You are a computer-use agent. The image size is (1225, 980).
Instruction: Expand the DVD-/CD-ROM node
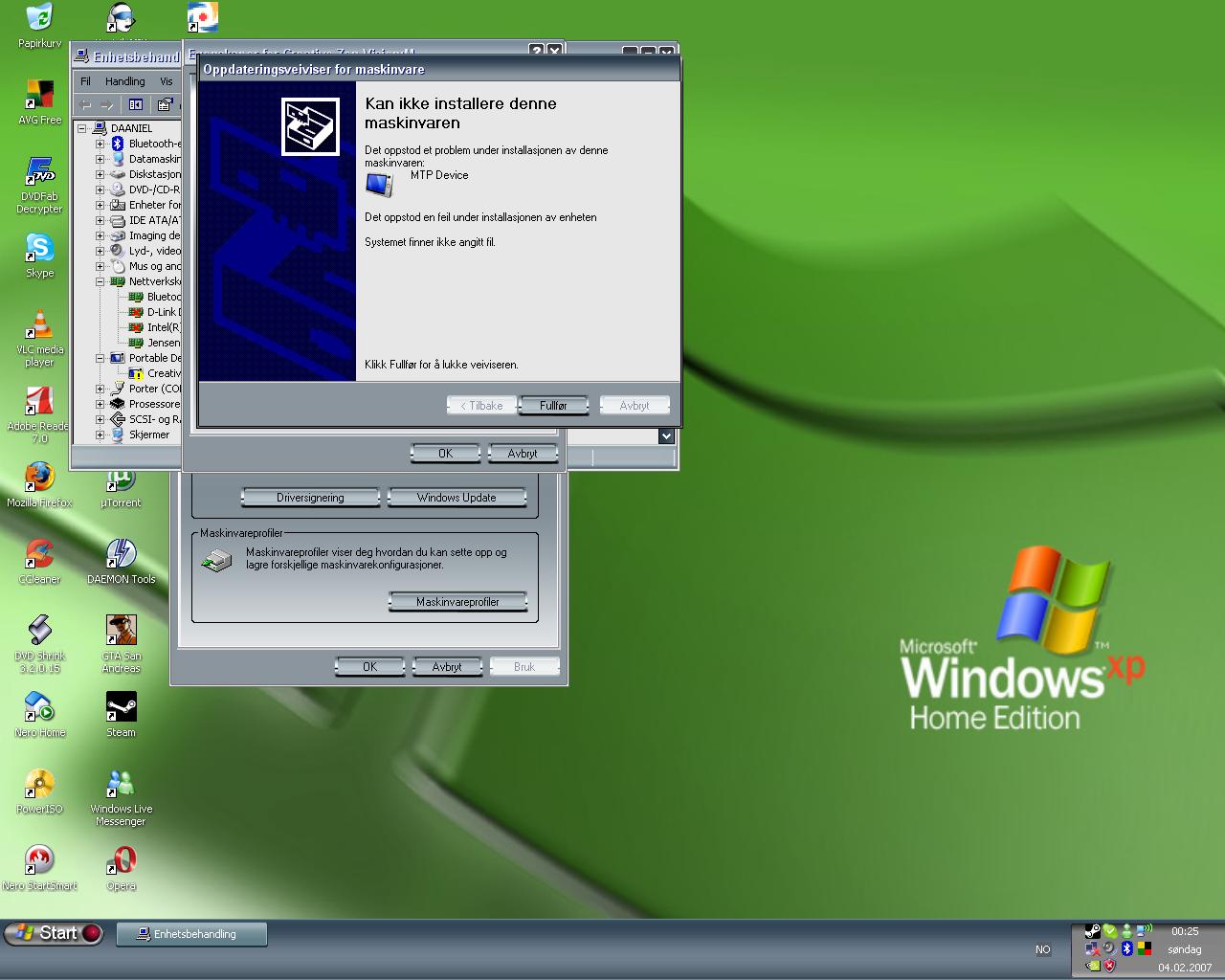100,189
